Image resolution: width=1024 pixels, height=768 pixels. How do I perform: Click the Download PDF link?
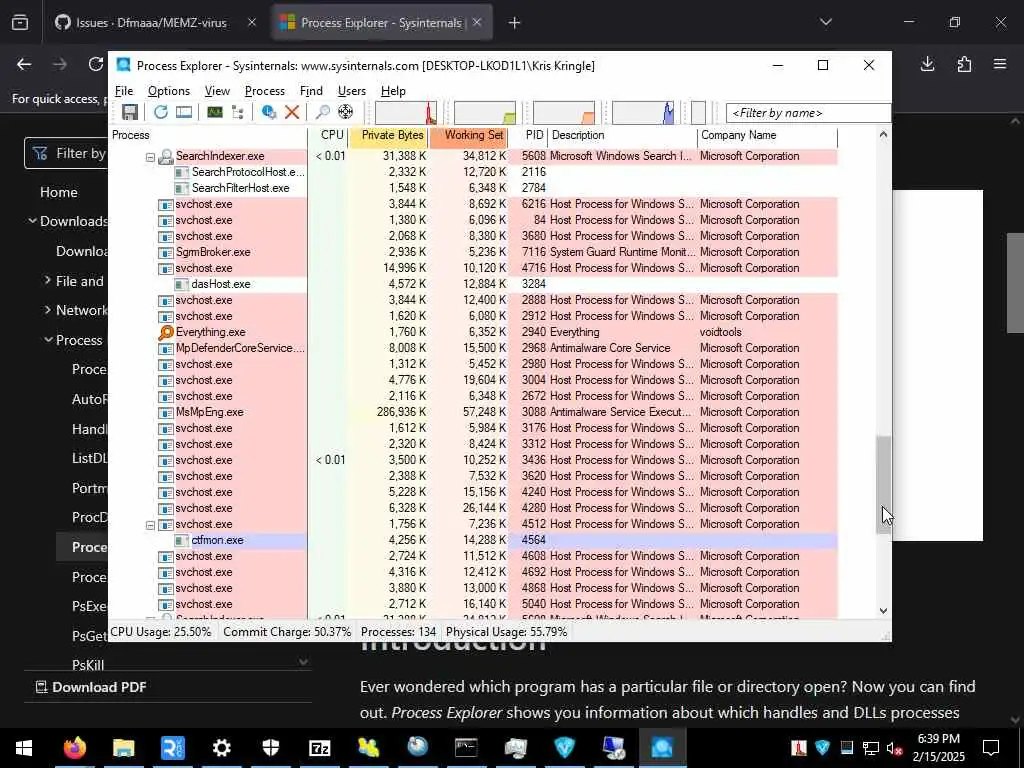pyautogui.click(x=91, y=687)
